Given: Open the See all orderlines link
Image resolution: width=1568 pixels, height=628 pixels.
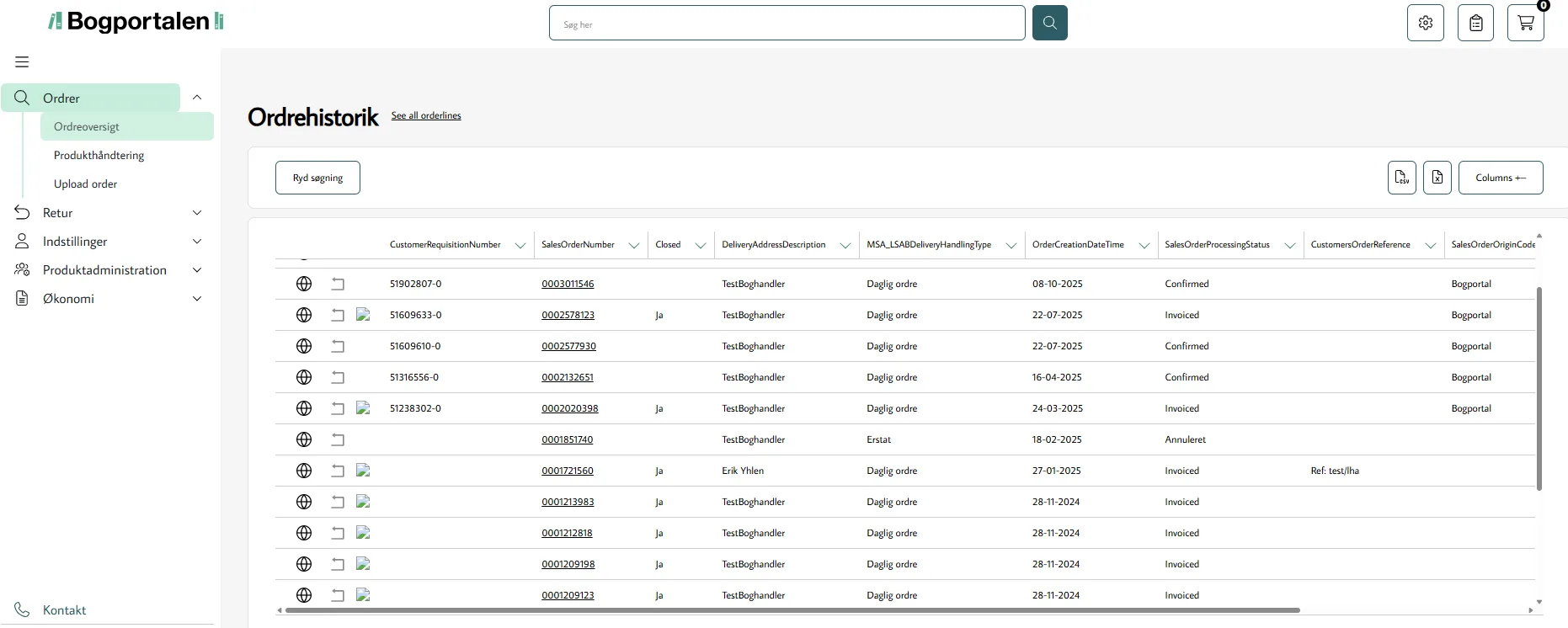Looking at the screenshot, I should click(426, 115).
